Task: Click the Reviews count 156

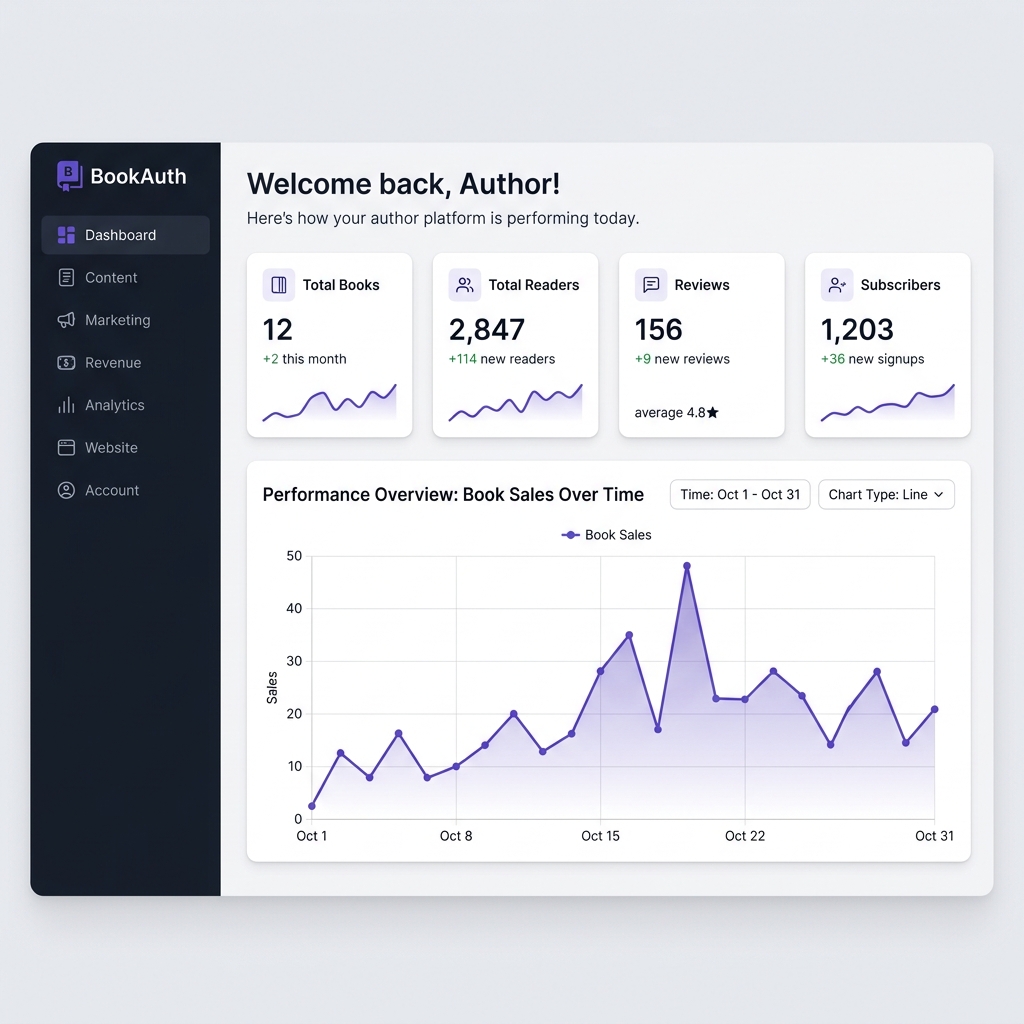Action: [658, 330]
